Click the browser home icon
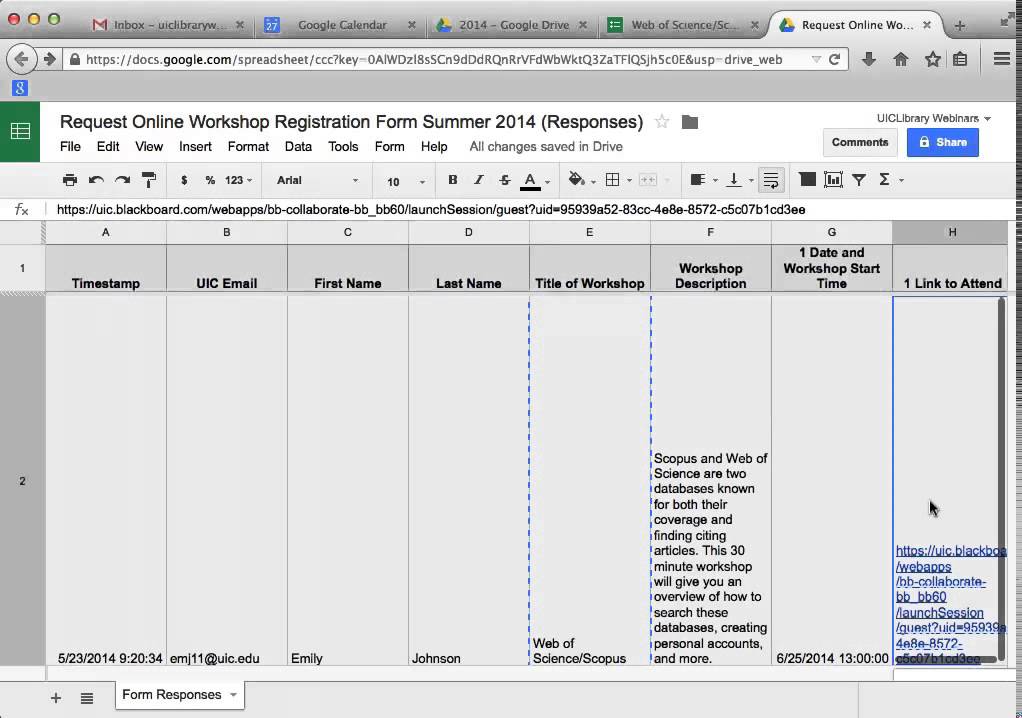The width and height of the screenshot is (1022, 718). (901, 59)
